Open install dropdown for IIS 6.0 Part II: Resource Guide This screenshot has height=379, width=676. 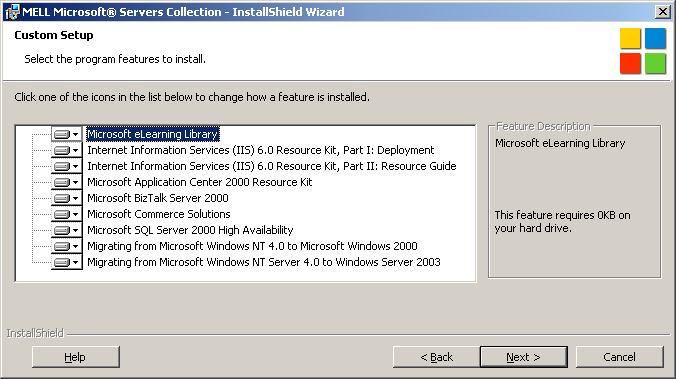point(66,166)
